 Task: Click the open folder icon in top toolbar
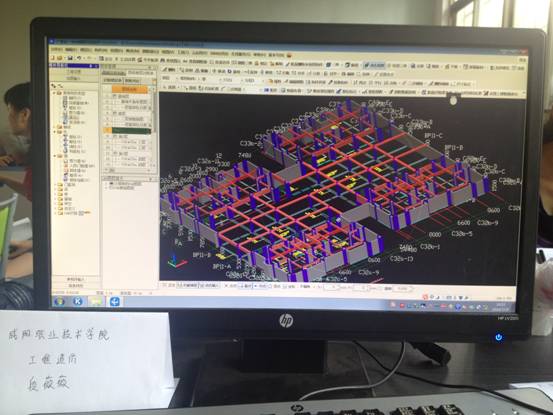(x=60, y=58)
